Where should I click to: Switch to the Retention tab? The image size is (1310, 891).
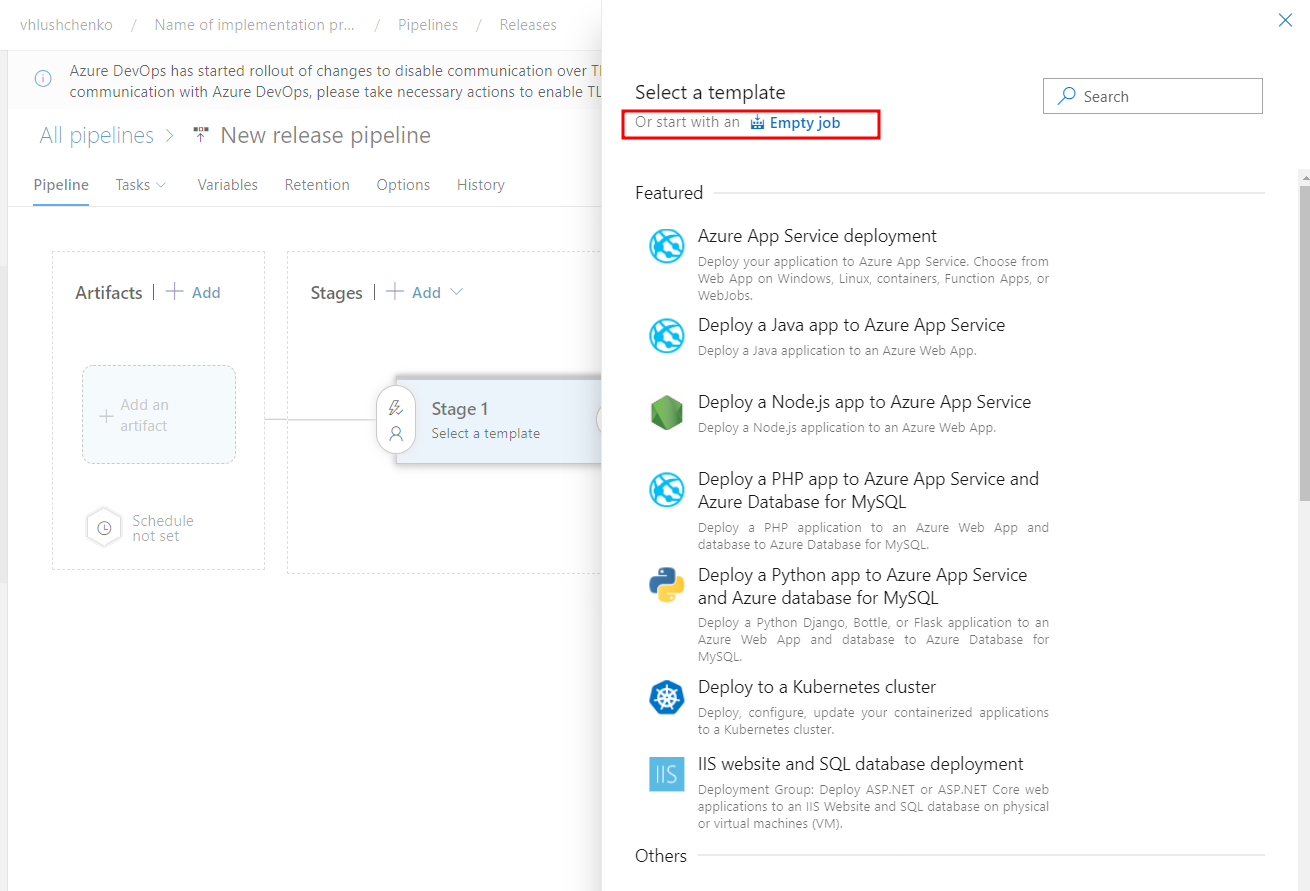[317, 185]
